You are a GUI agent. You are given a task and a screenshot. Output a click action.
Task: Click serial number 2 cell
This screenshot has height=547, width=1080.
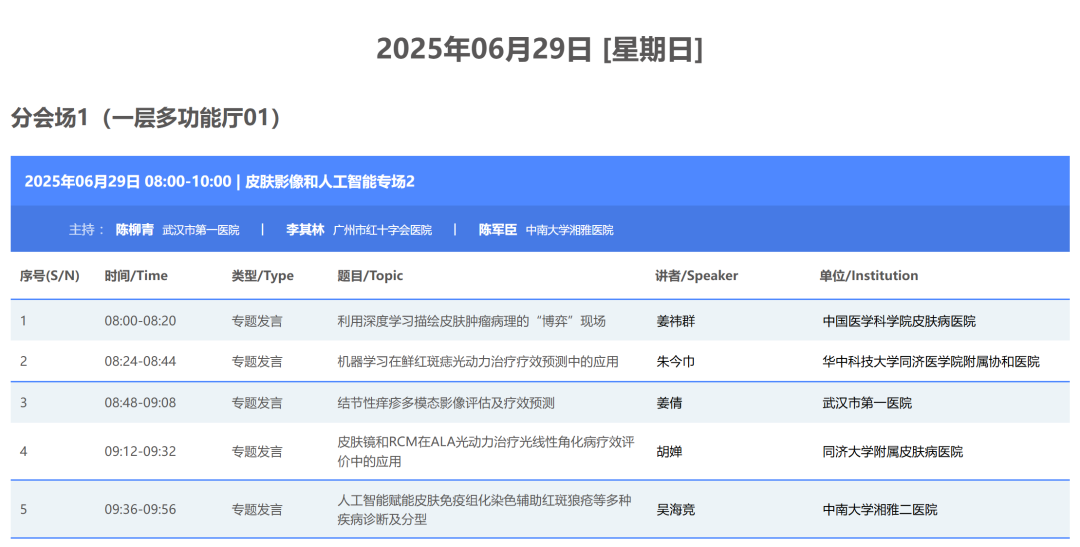tap(23, 361)
